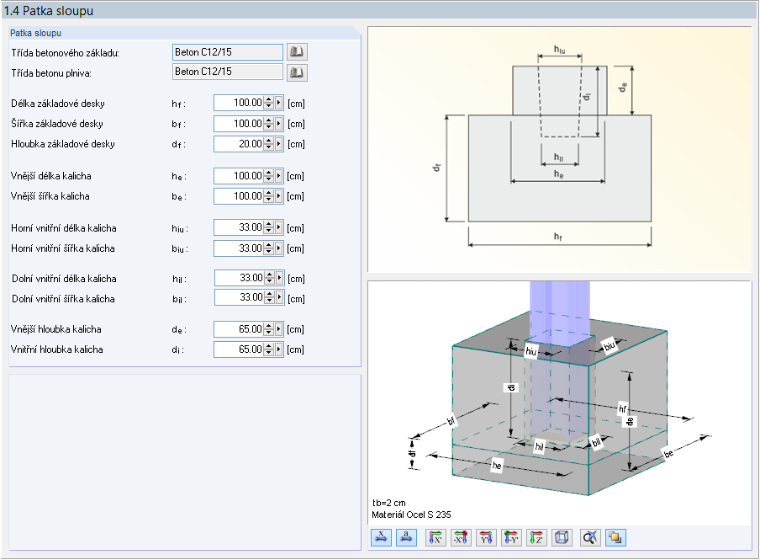Open material library for Třída betonového základu
The width and height of the screenshot is (760, 560).
tap(297, 52)
